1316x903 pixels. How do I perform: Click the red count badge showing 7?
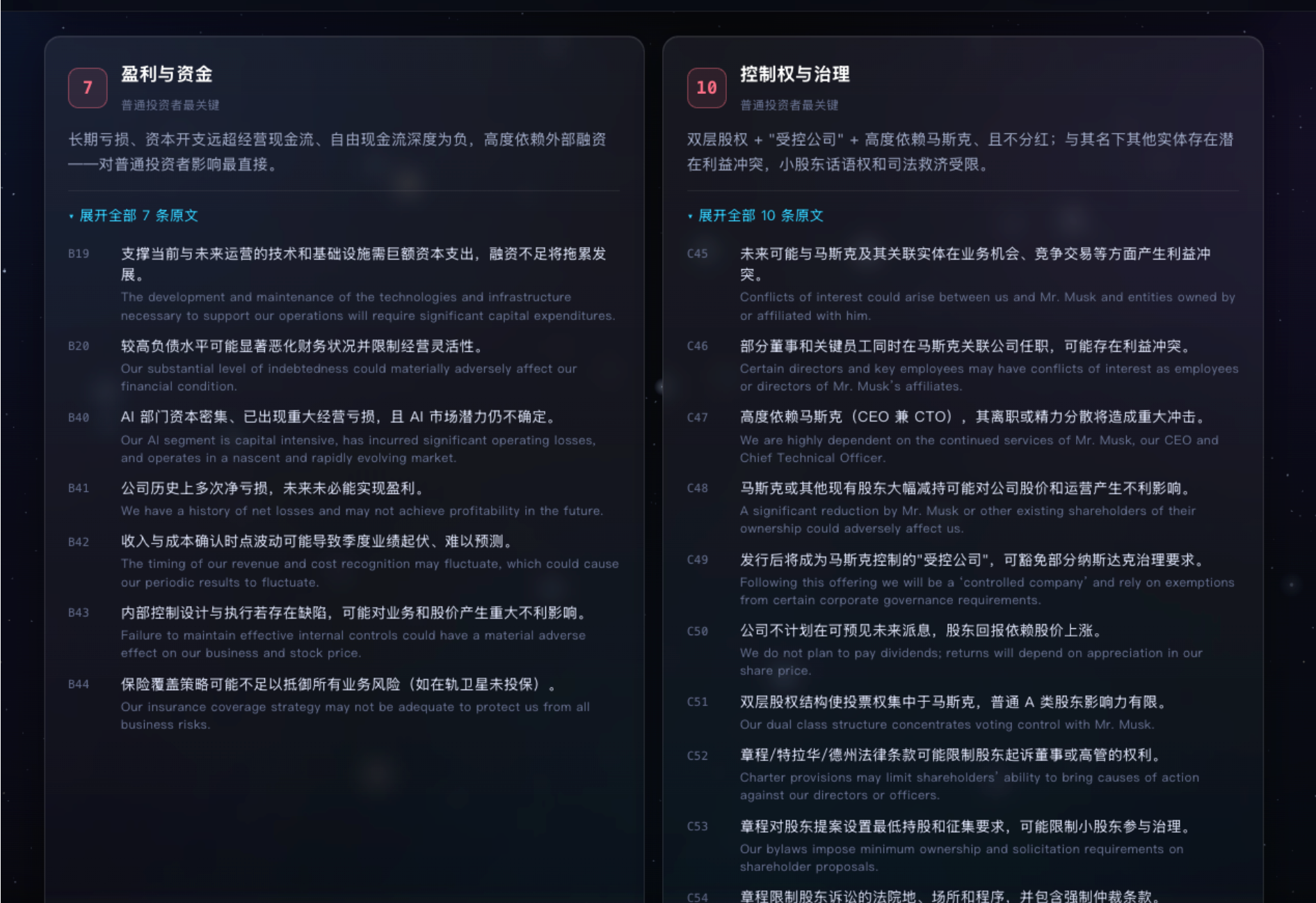coord(88,88)
